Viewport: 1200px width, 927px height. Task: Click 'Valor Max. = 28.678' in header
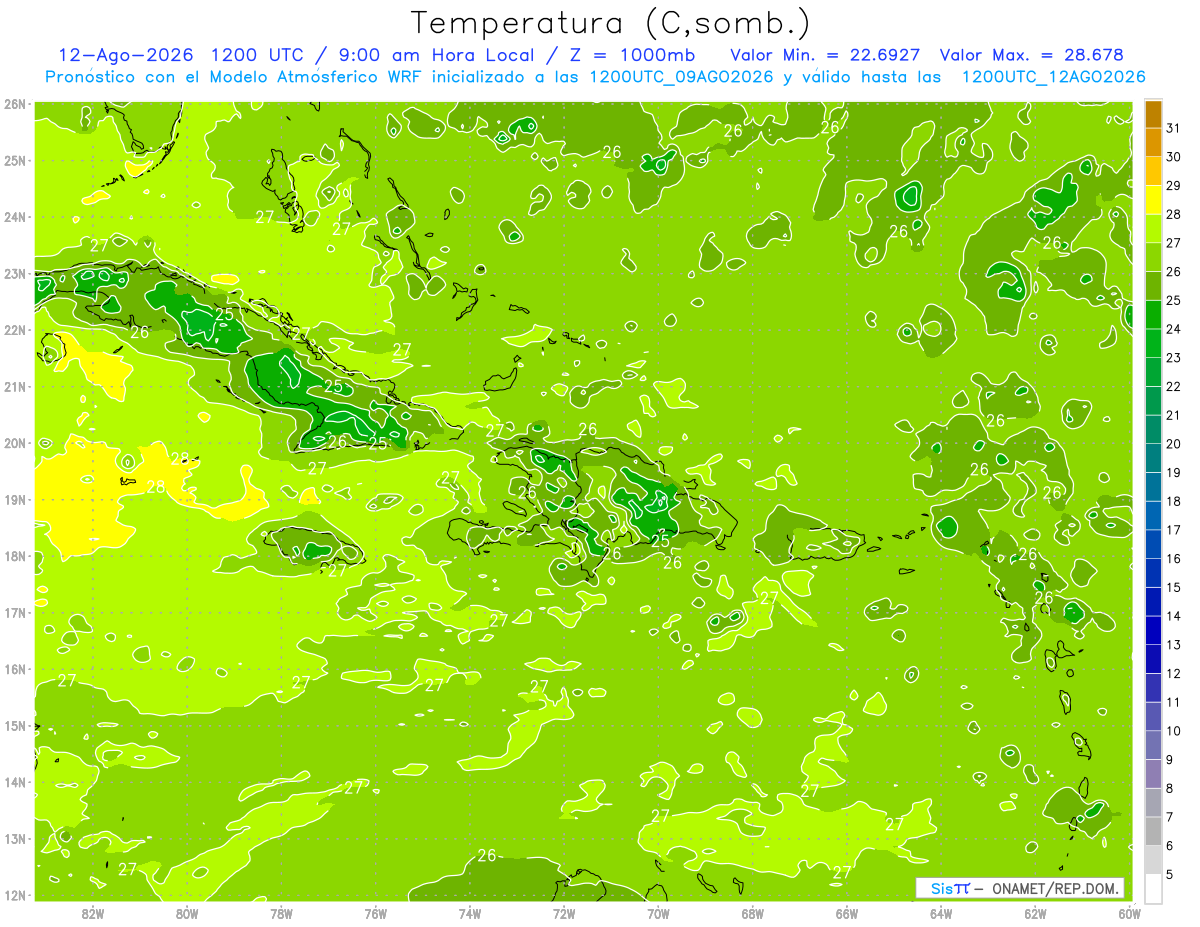coord(1031,54)
